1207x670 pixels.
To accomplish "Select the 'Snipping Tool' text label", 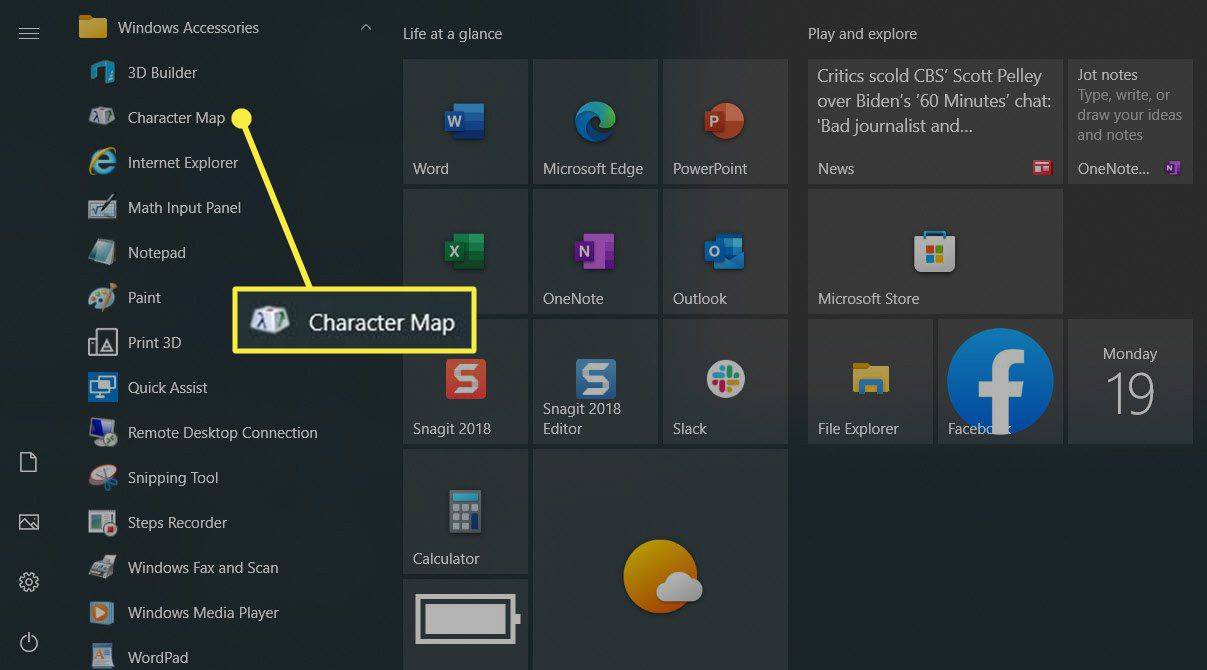I will [173, 477].
